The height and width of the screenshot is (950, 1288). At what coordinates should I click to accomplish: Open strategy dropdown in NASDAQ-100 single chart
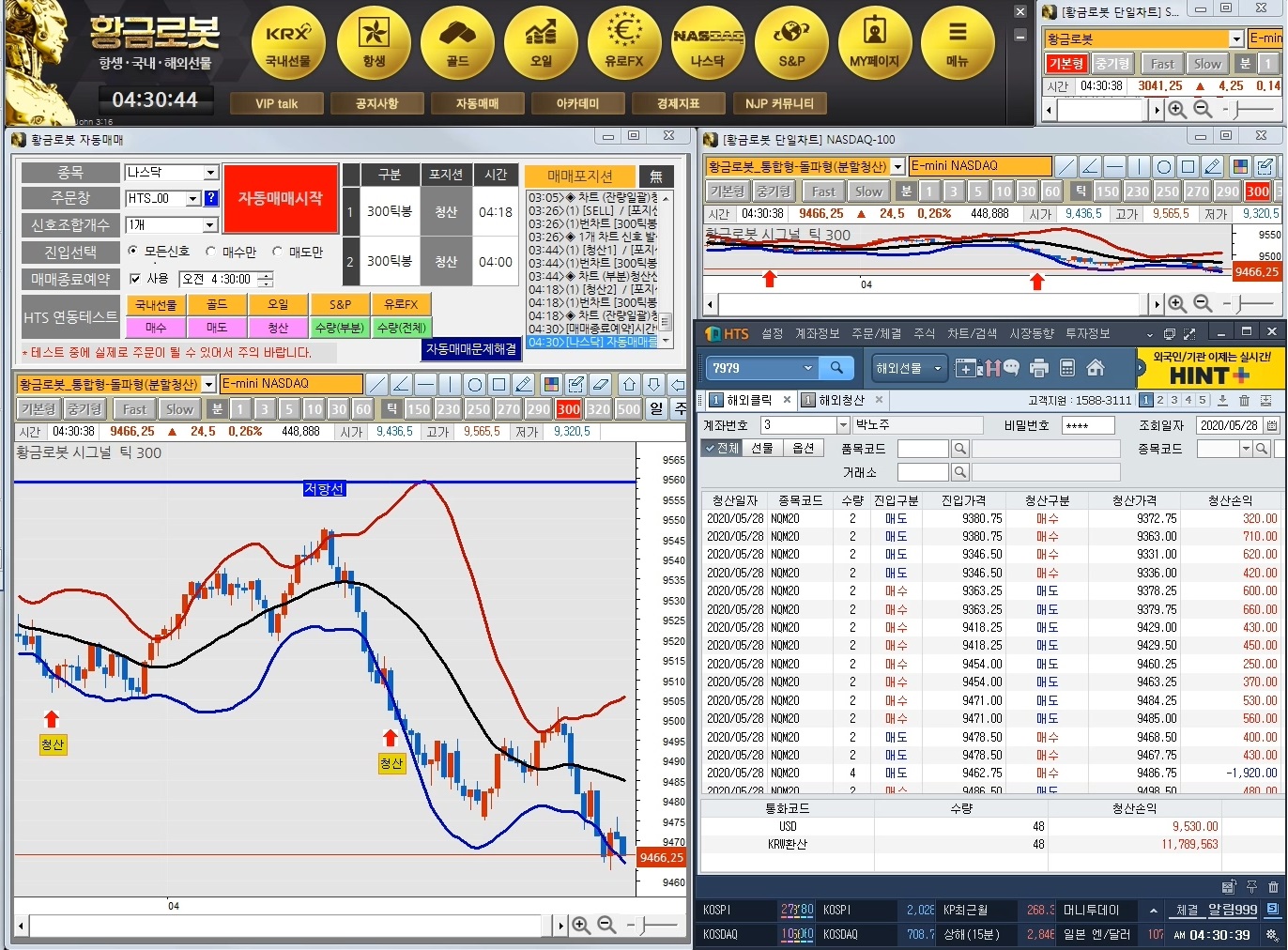(x=897, y=166)
